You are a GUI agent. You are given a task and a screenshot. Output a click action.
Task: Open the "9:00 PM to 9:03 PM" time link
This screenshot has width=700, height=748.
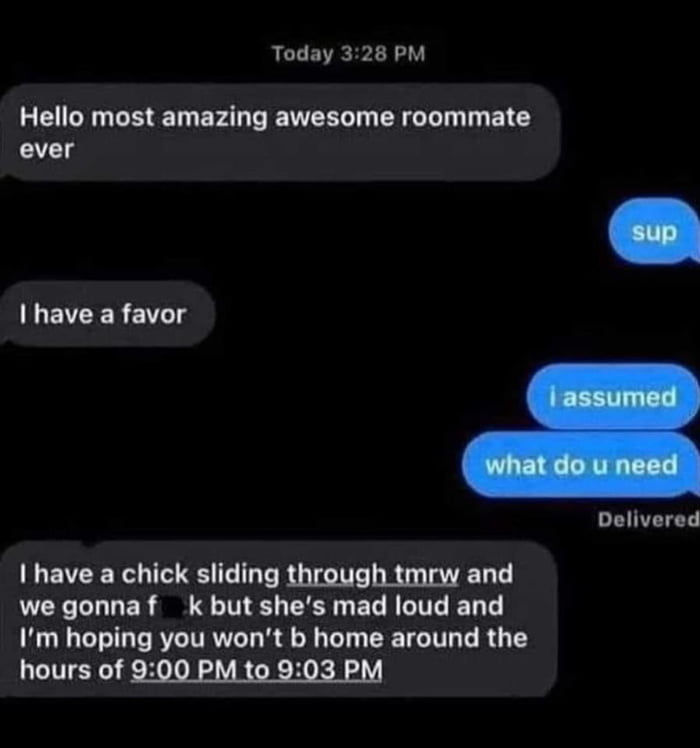[257, 670]
